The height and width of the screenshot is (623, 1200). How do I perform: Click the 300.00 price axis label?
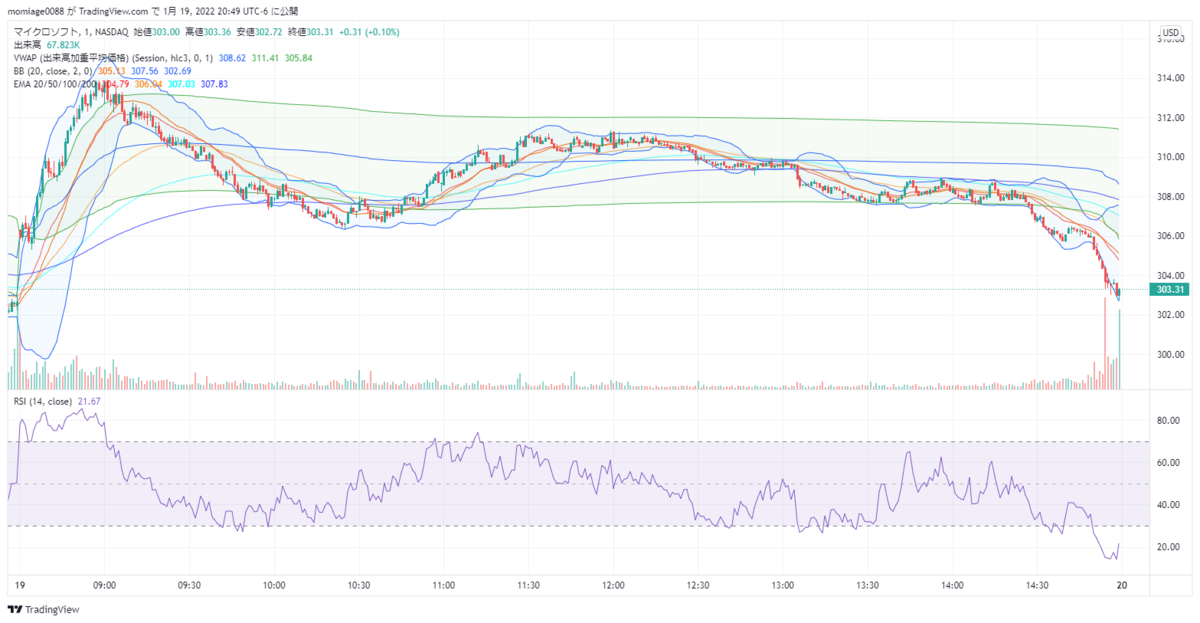pyautogui.click(x=1170, y=355)
